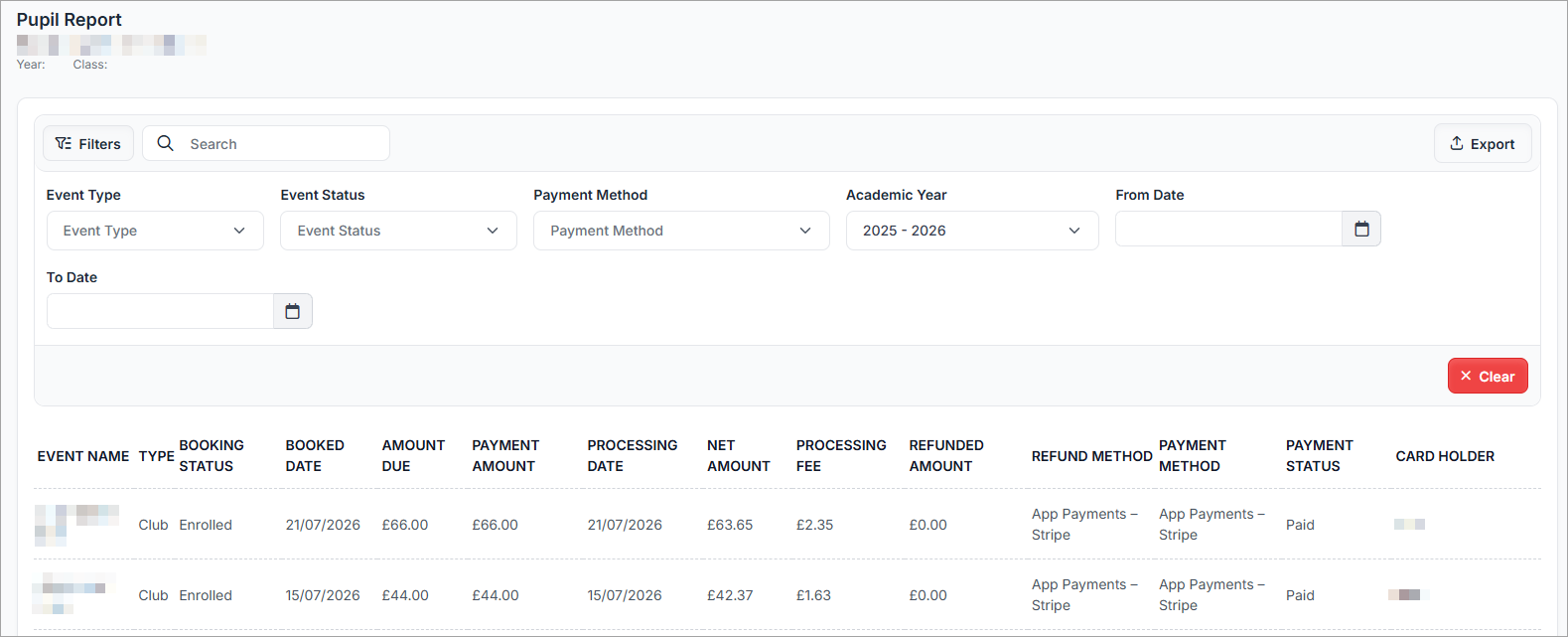The image size is (1568, 637).
Task: Clear all filters with the red Clear button
Action: coord(1488,376)
